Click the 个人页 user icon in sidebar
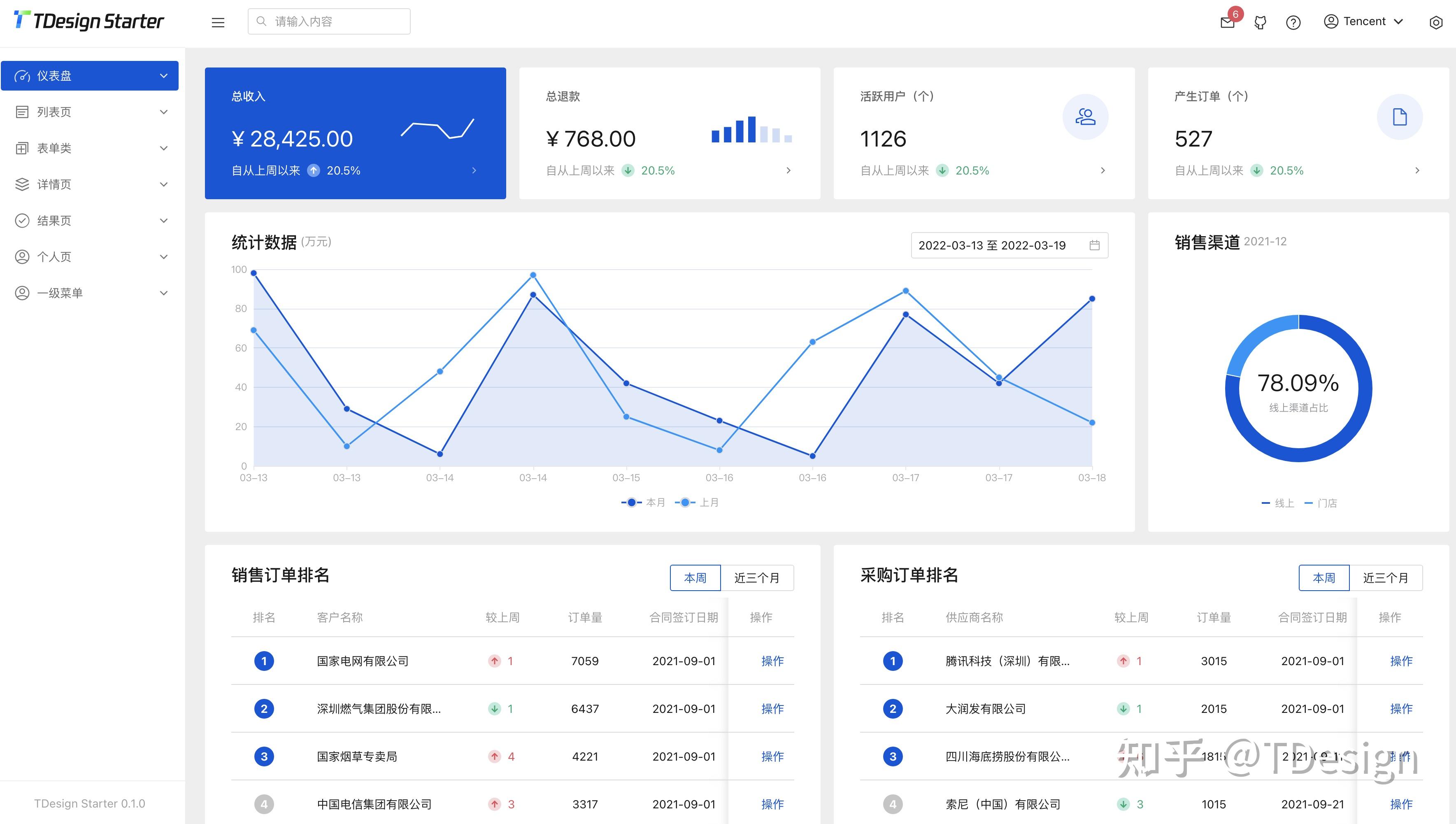 point(22,257)
